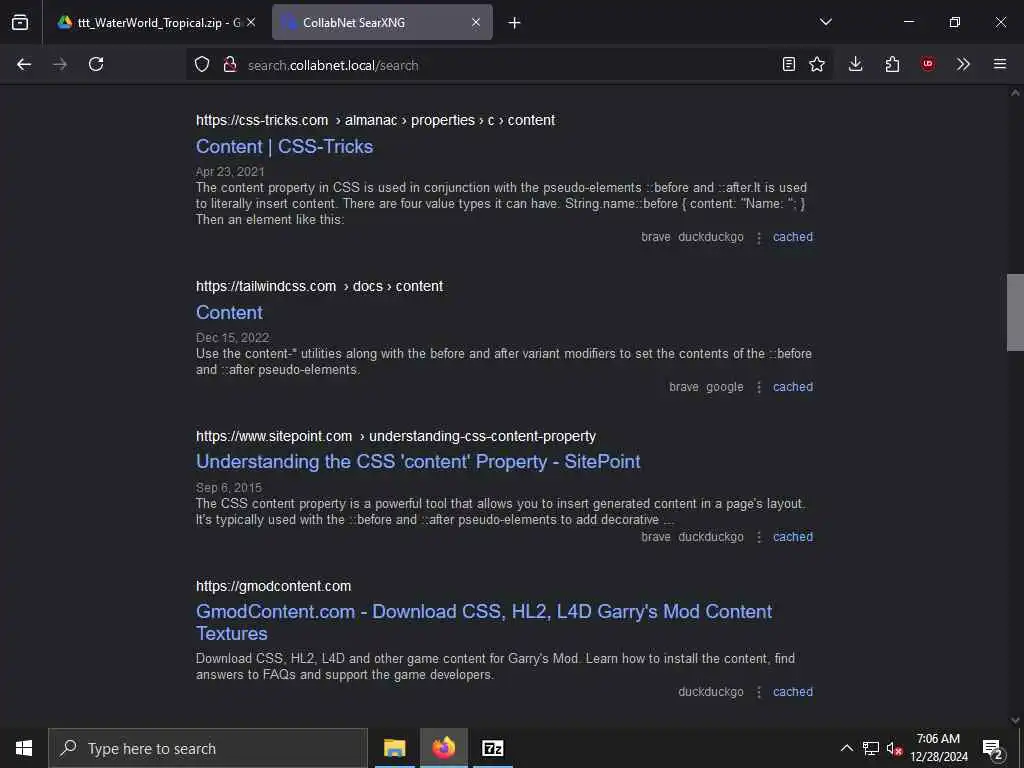Image resolution: width=1024 pixels, height=768 pixels.
Task: Expand the list all tabs dropdown arrow
Action: click(826, 22)
